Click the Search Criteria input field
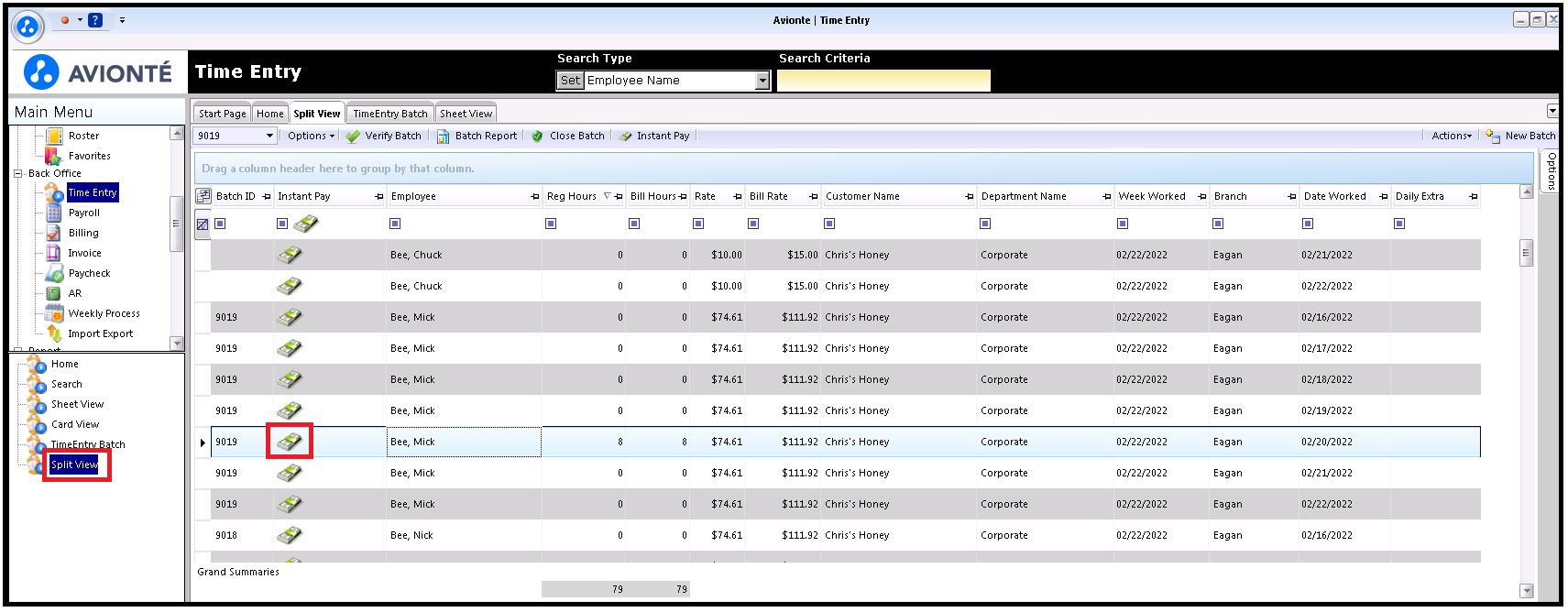The width and height of the screenshot is (1568, 612). [883, 81]
